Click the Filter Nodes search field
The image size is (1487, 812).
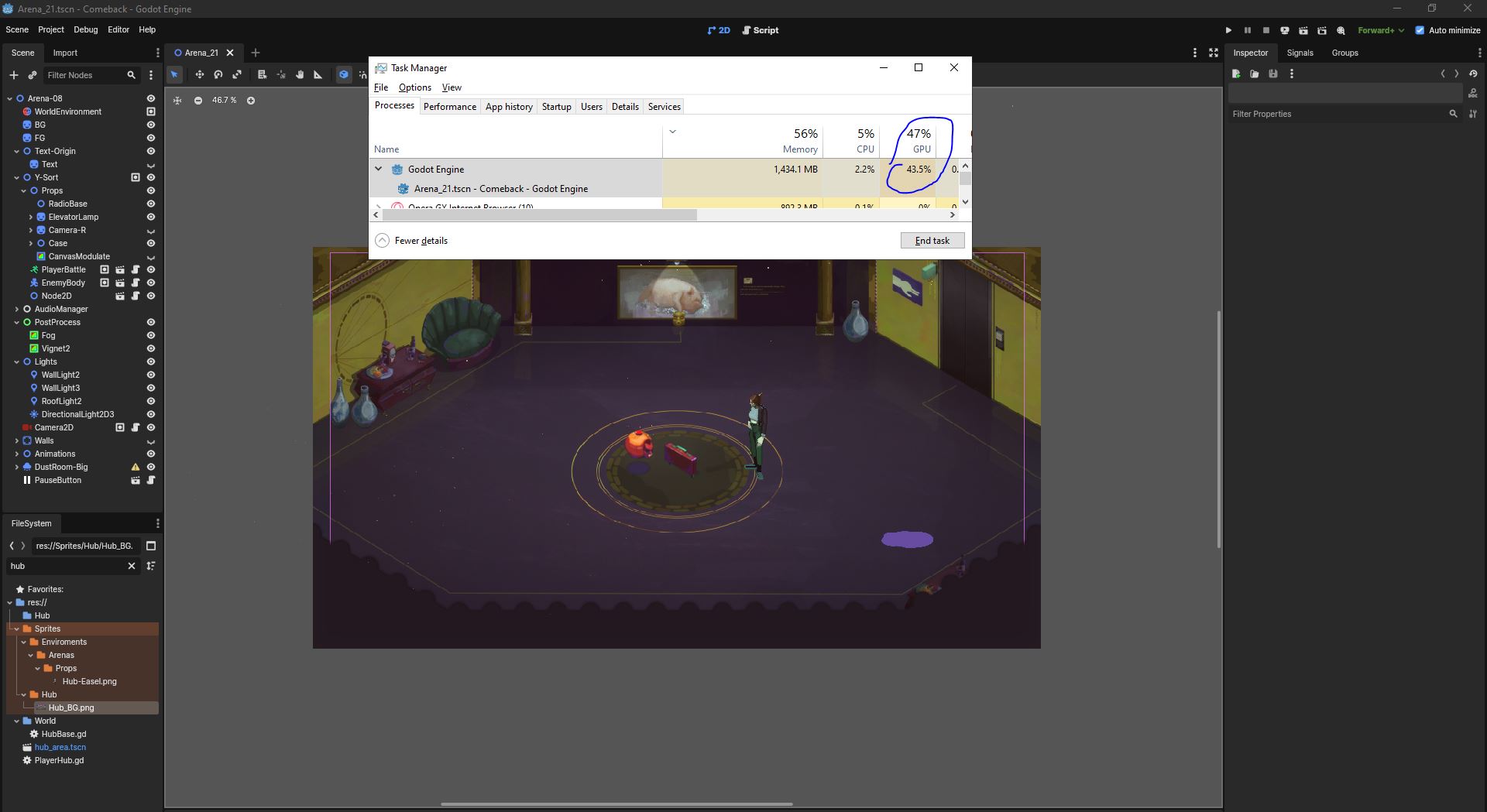point(84,75)
